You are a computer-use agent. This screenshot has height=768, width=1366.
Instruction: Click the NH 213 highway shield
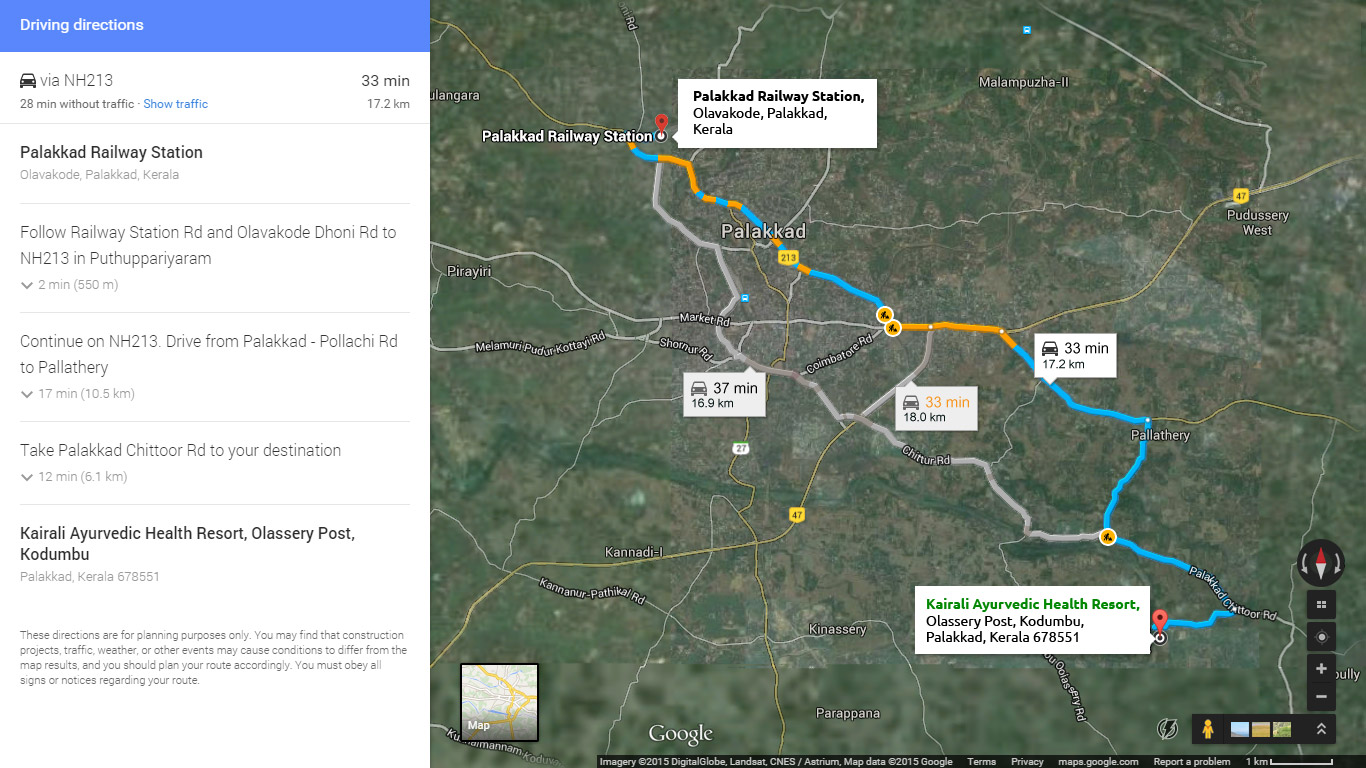(789, 258)
